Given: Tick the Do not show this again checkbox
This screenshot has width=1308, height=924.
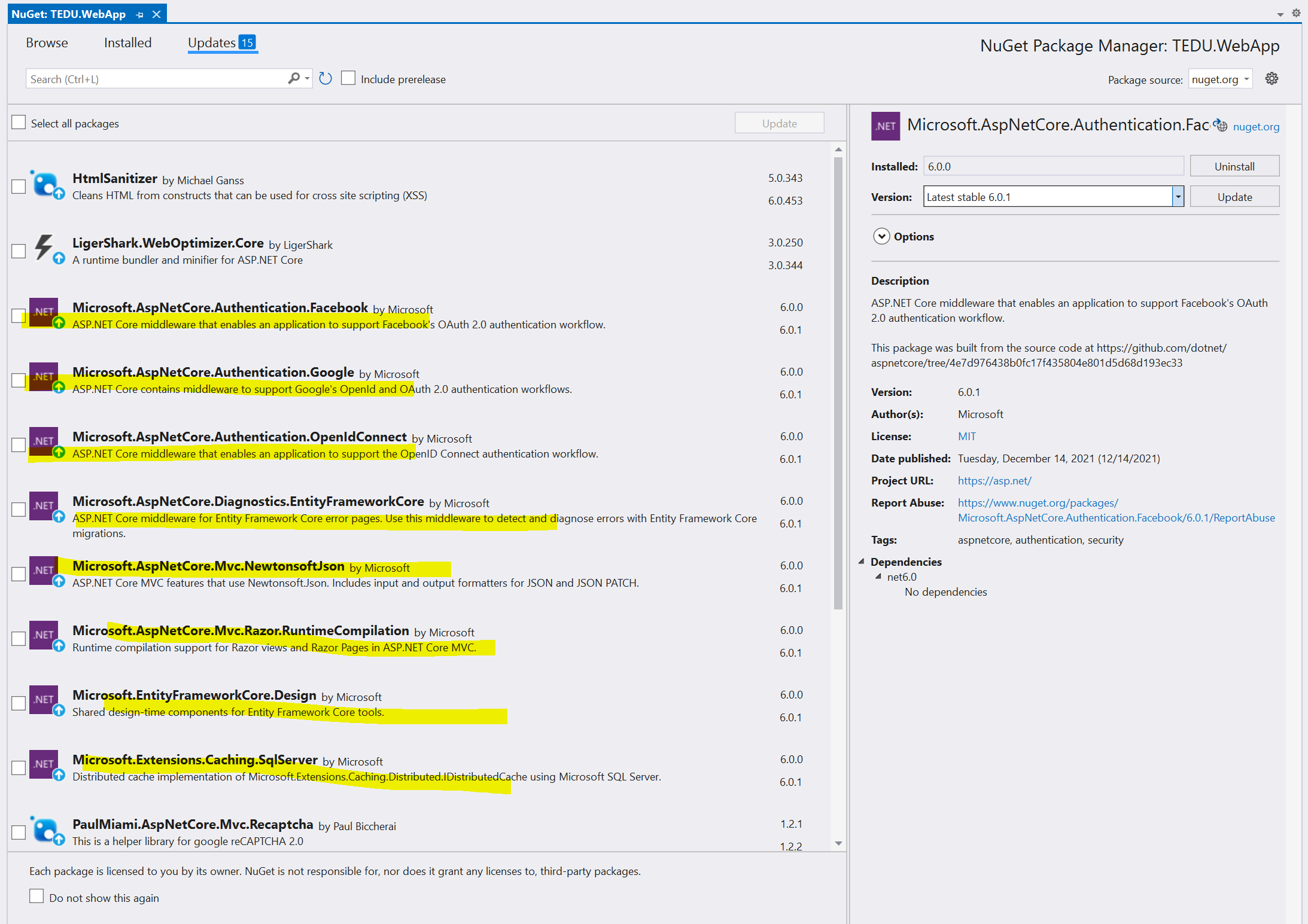Looking at the screenshot, I should (x=36, y=896).
